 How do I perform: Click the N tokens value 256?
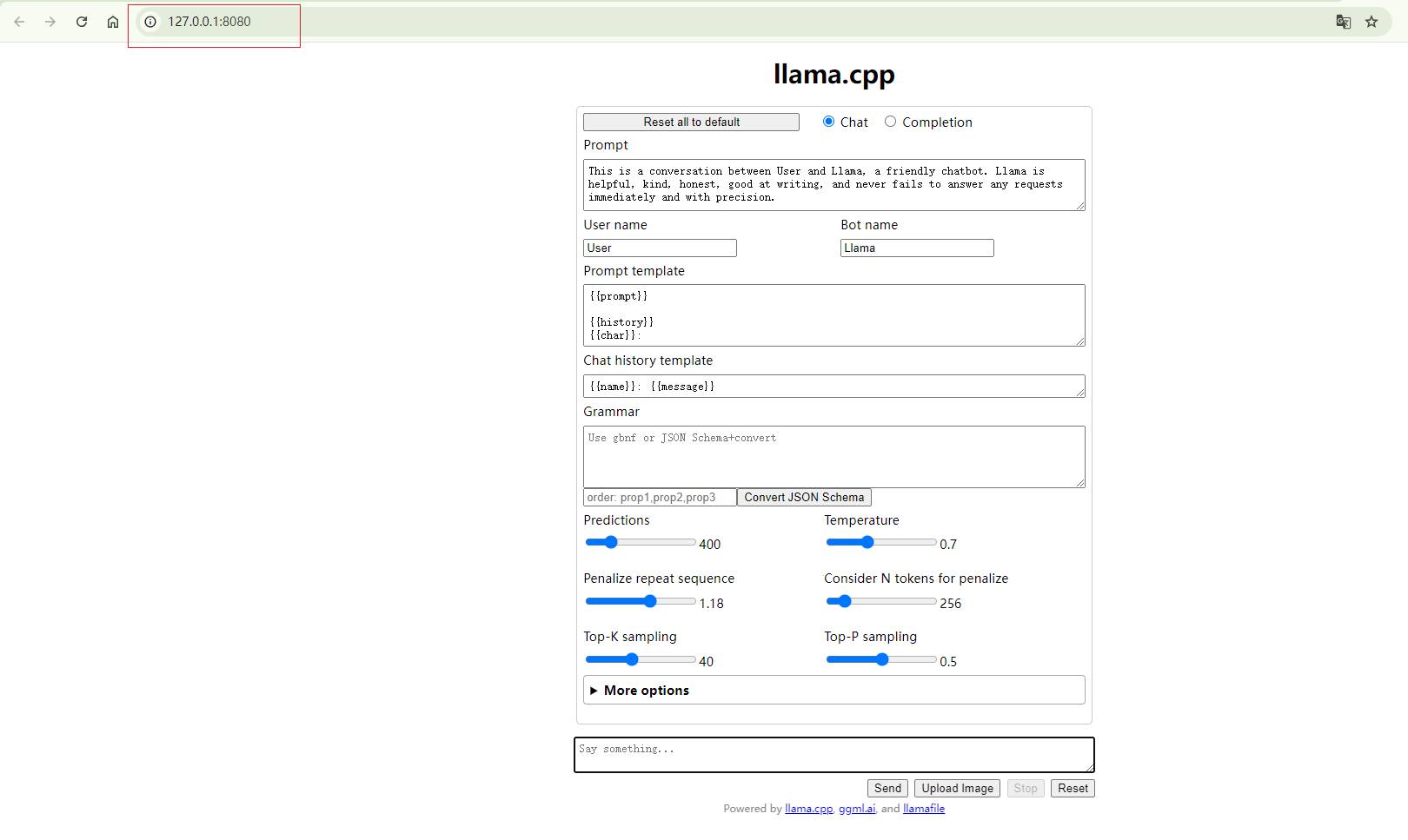point(951,603)
